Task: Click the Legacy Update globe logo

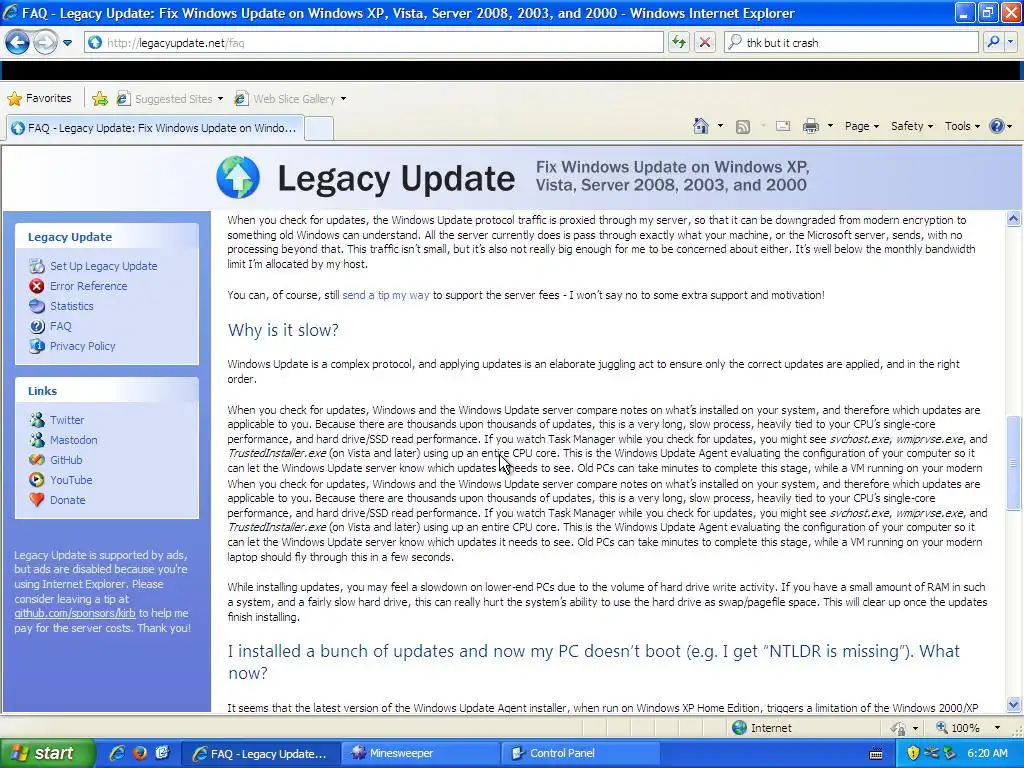Action: [x=238, y=177]
